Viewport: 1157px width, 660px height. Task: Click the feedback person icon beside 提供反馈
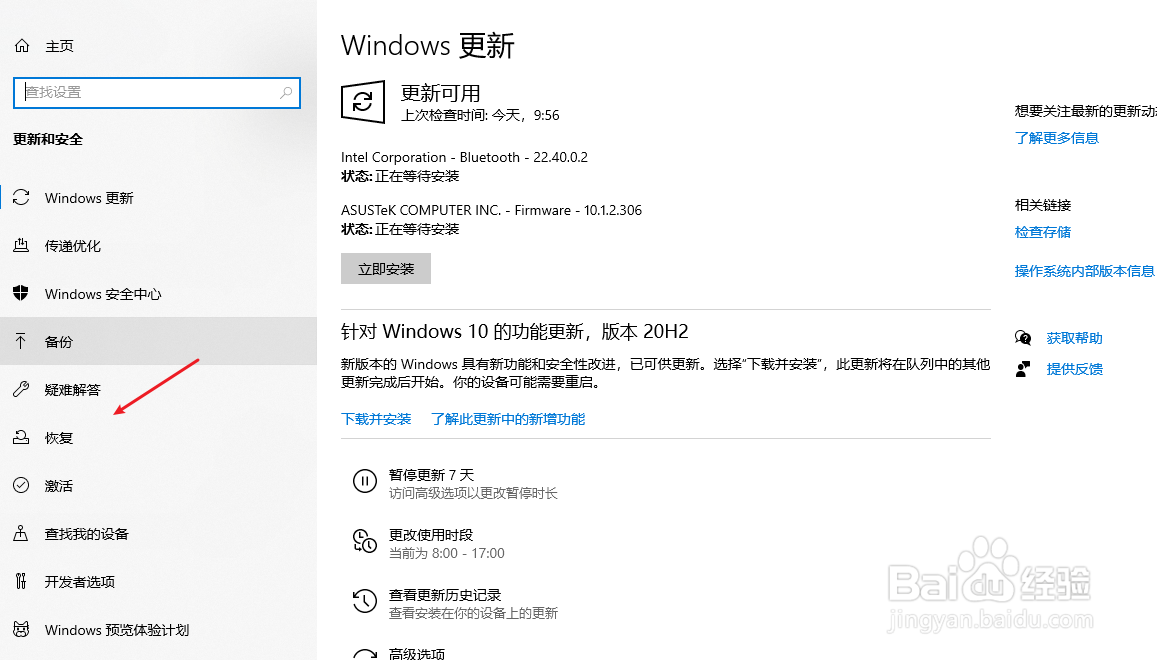1023,369
